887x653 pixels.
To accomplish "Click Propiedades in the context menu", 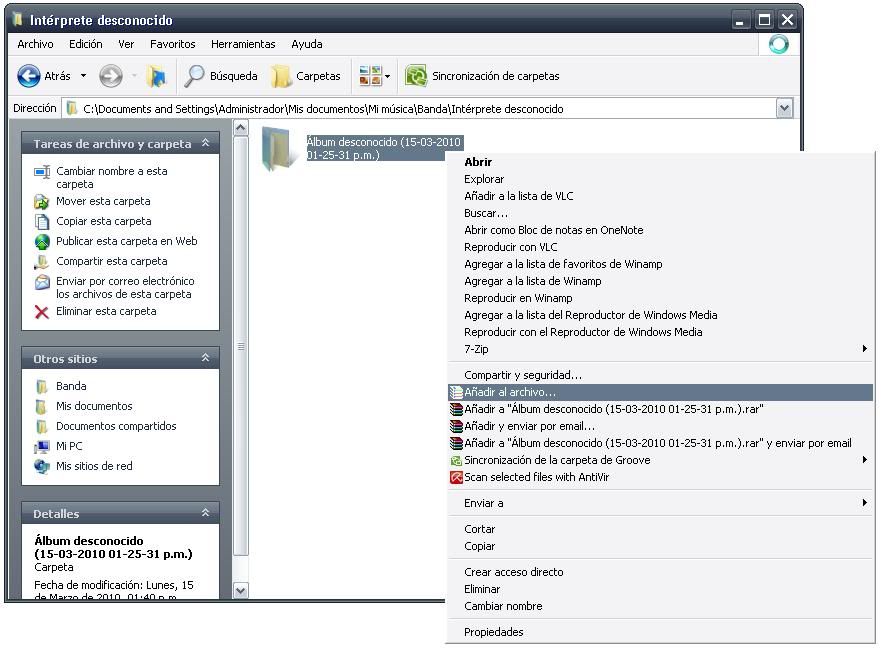I will 493,632.
